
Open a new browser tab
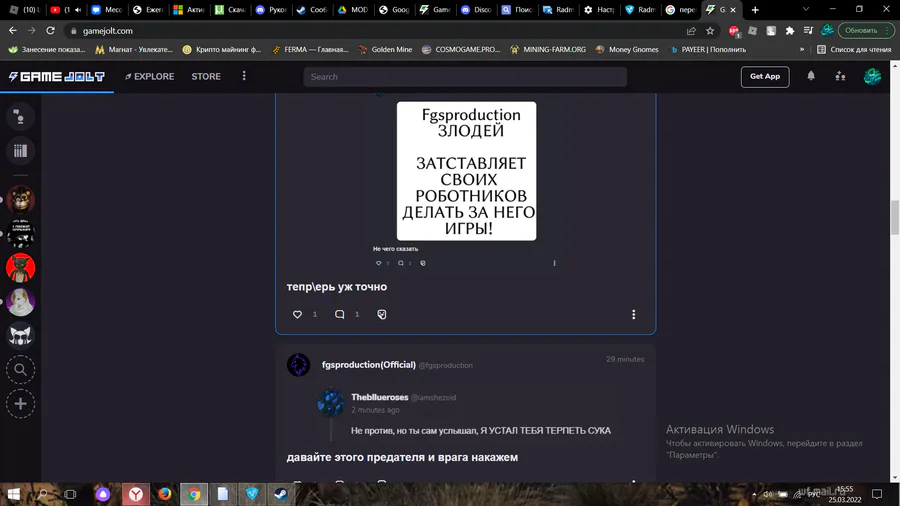pyautogui.click(x=755, y=10)
